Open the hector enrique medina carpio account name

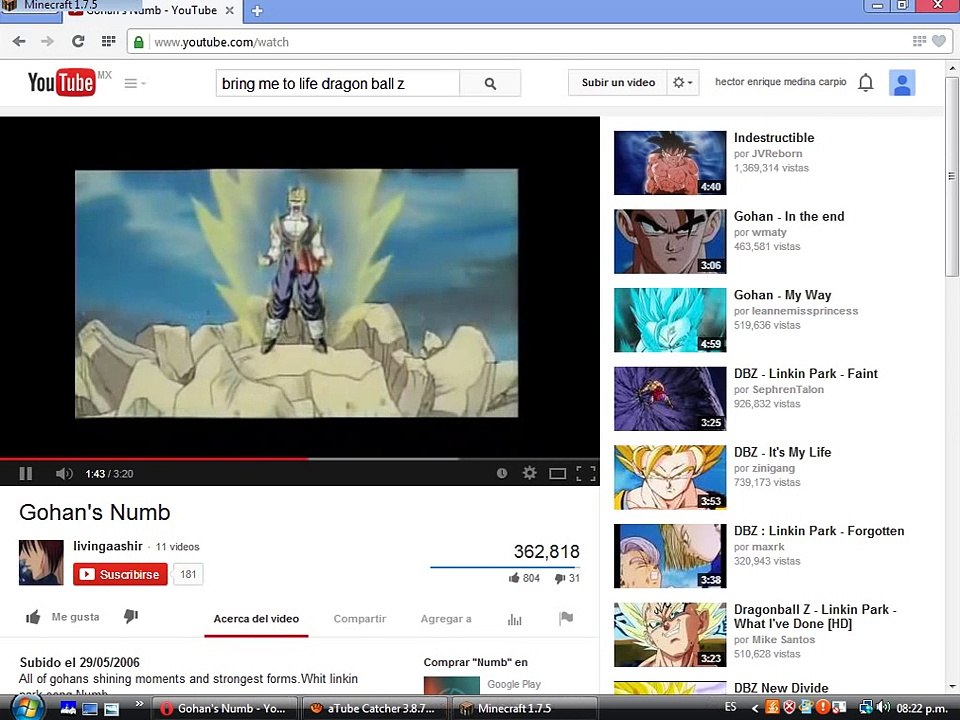781,82
